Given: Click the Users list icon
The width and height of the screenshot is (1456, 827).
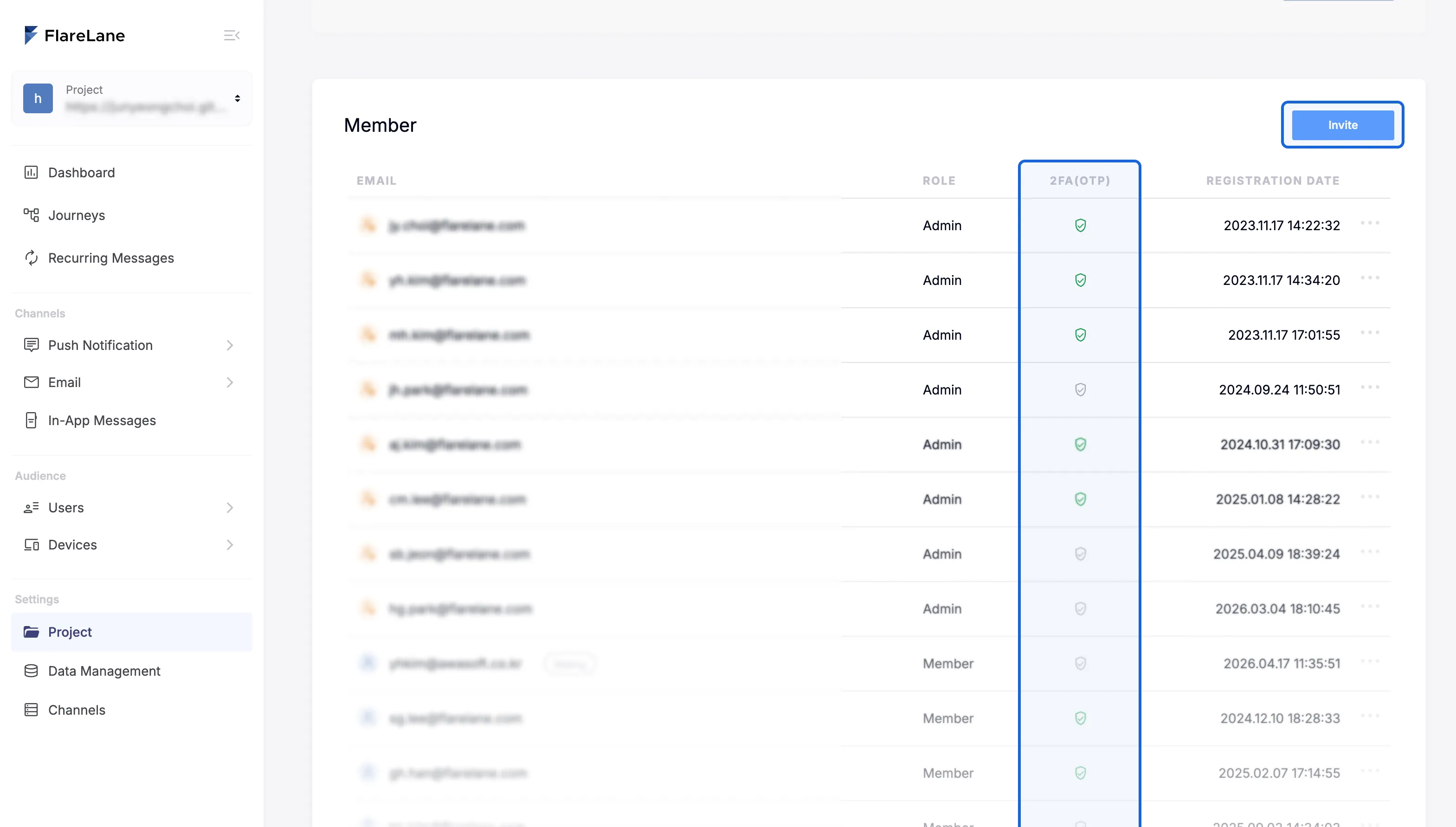Looking at the screenshot, I should point(31,507).
